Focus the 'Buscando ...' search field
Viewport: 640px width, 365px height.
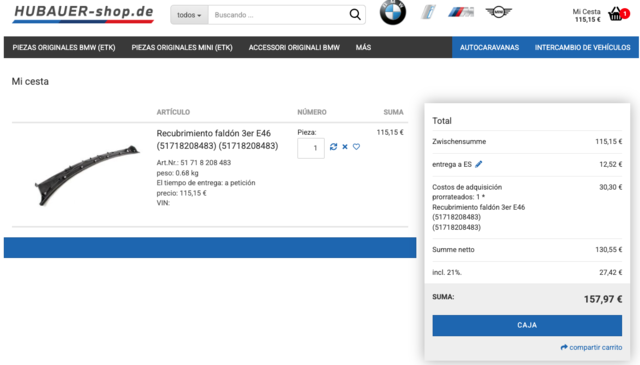click(x=277, y=15)
